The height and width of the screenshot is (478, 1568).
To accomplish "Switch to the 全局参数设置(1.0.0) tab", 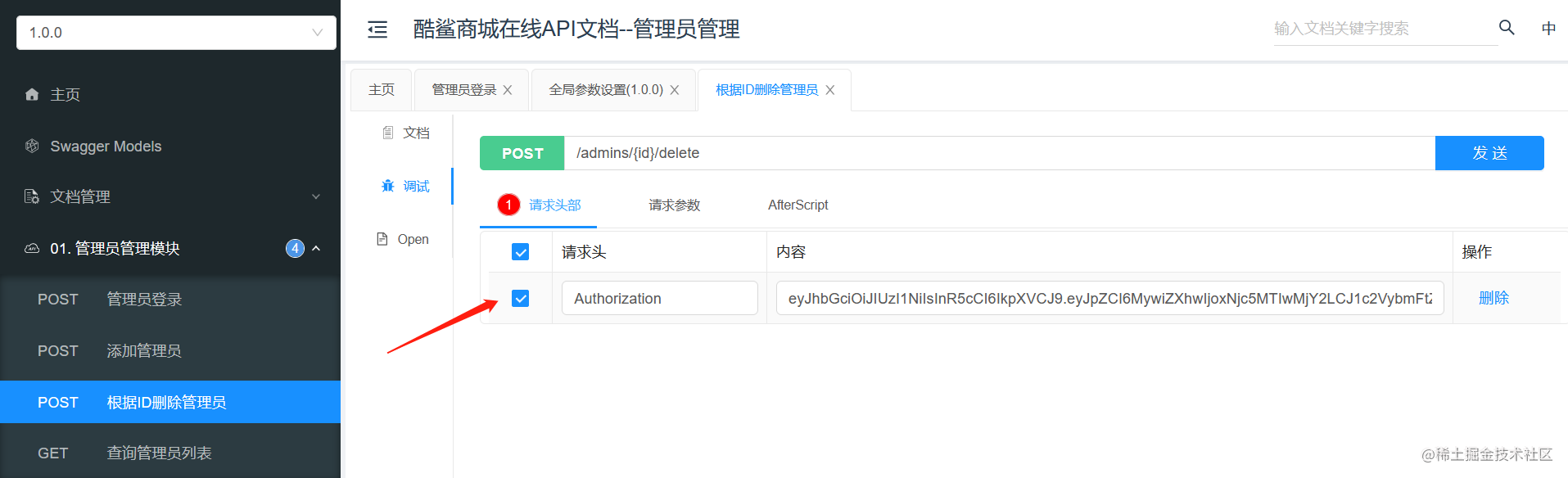I will (606, 90).
